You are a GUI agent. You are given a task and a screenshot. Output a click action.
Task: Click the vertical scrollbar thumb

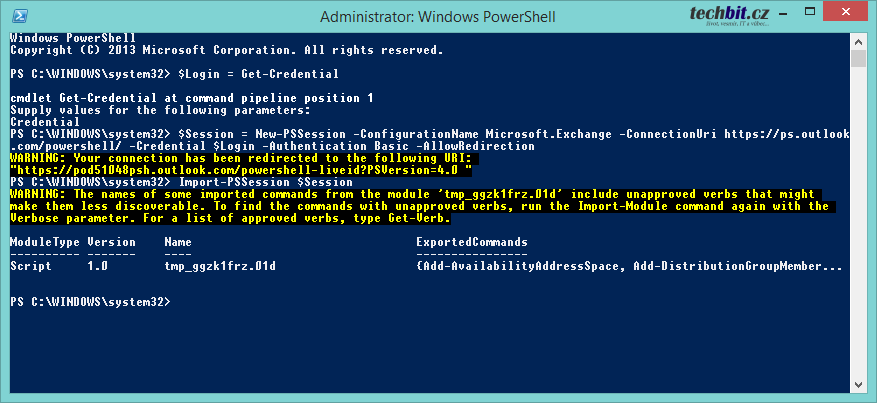click(858, 58)
